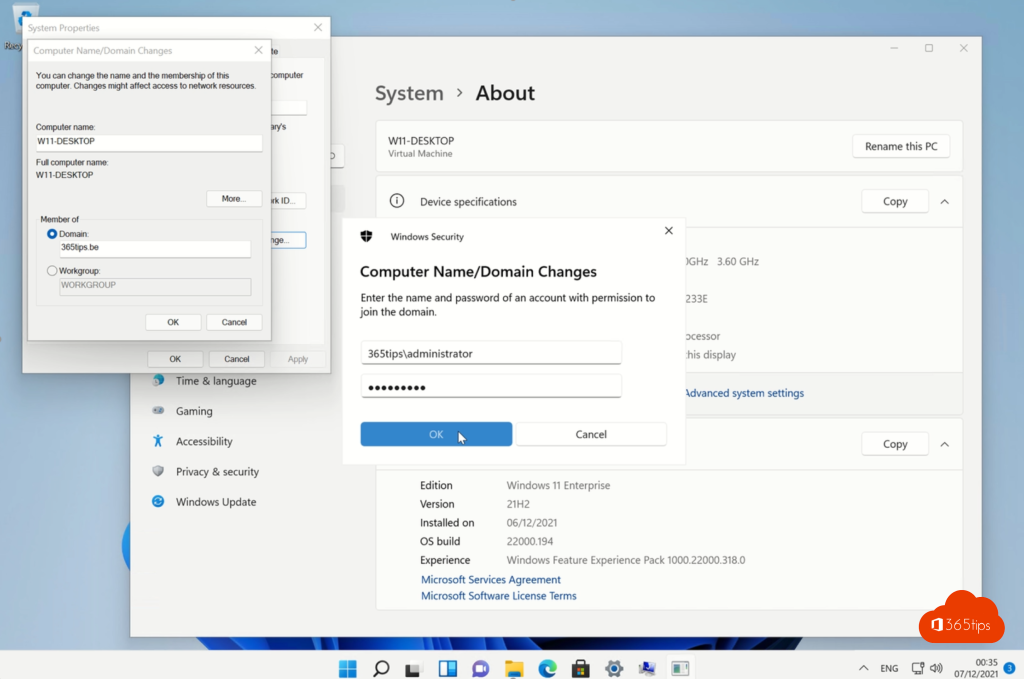Copy the device specifications

tap(895, 201)
